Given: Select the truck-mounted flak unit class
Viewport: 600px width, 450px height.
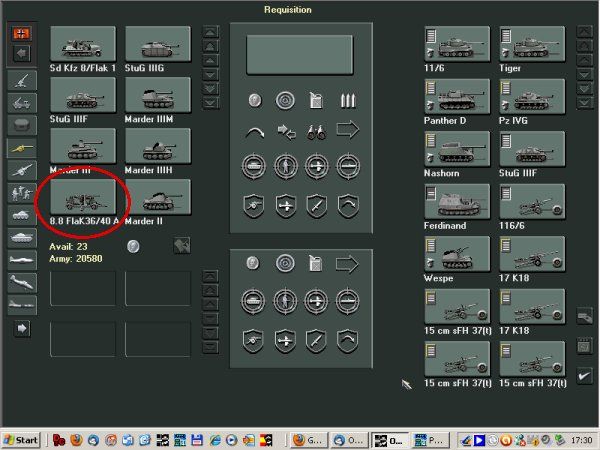Looking at the screenshot, I should pyautogui.click(x=22, y=103).
